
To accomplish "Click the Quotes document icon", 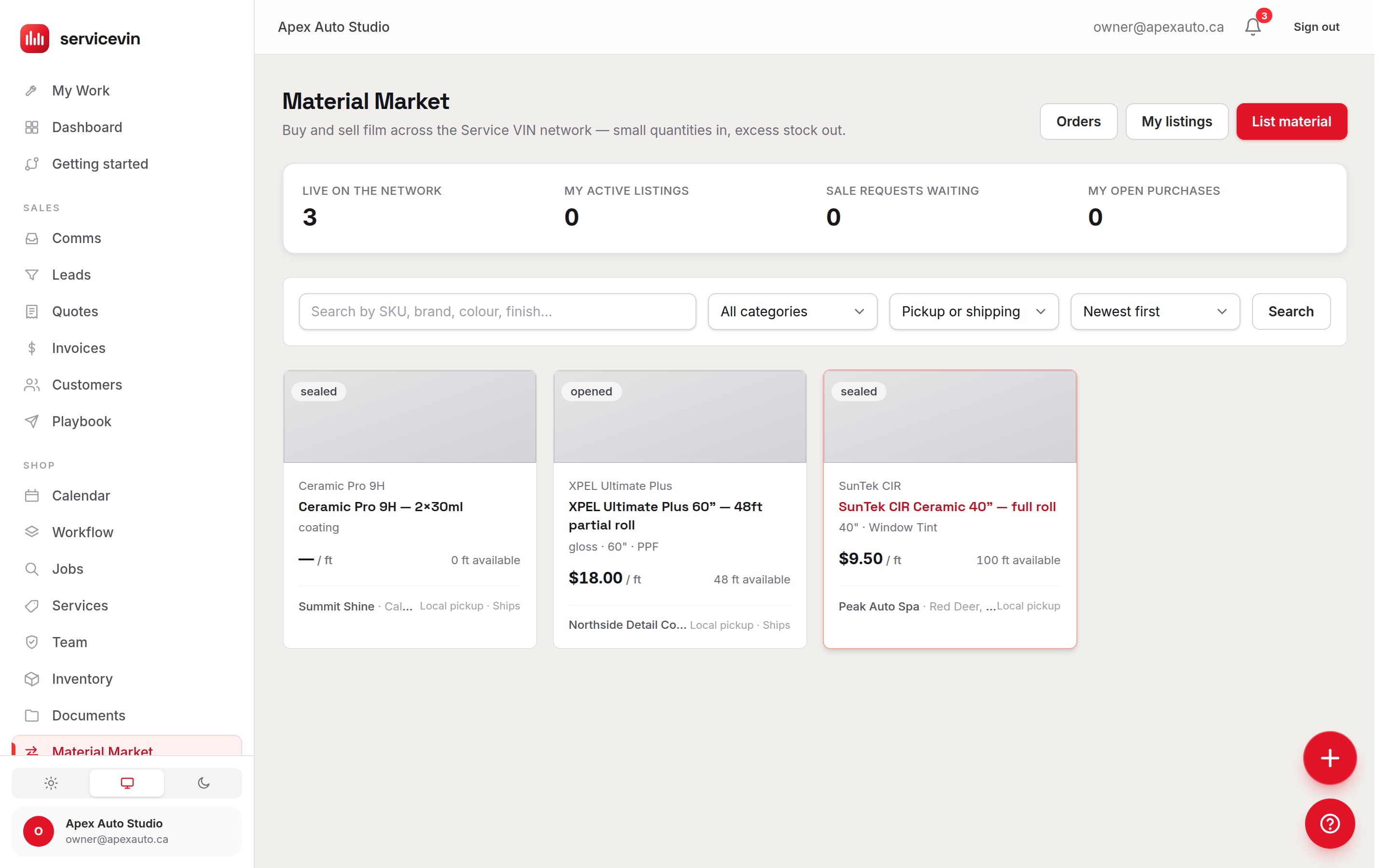I will pos(31,312).
